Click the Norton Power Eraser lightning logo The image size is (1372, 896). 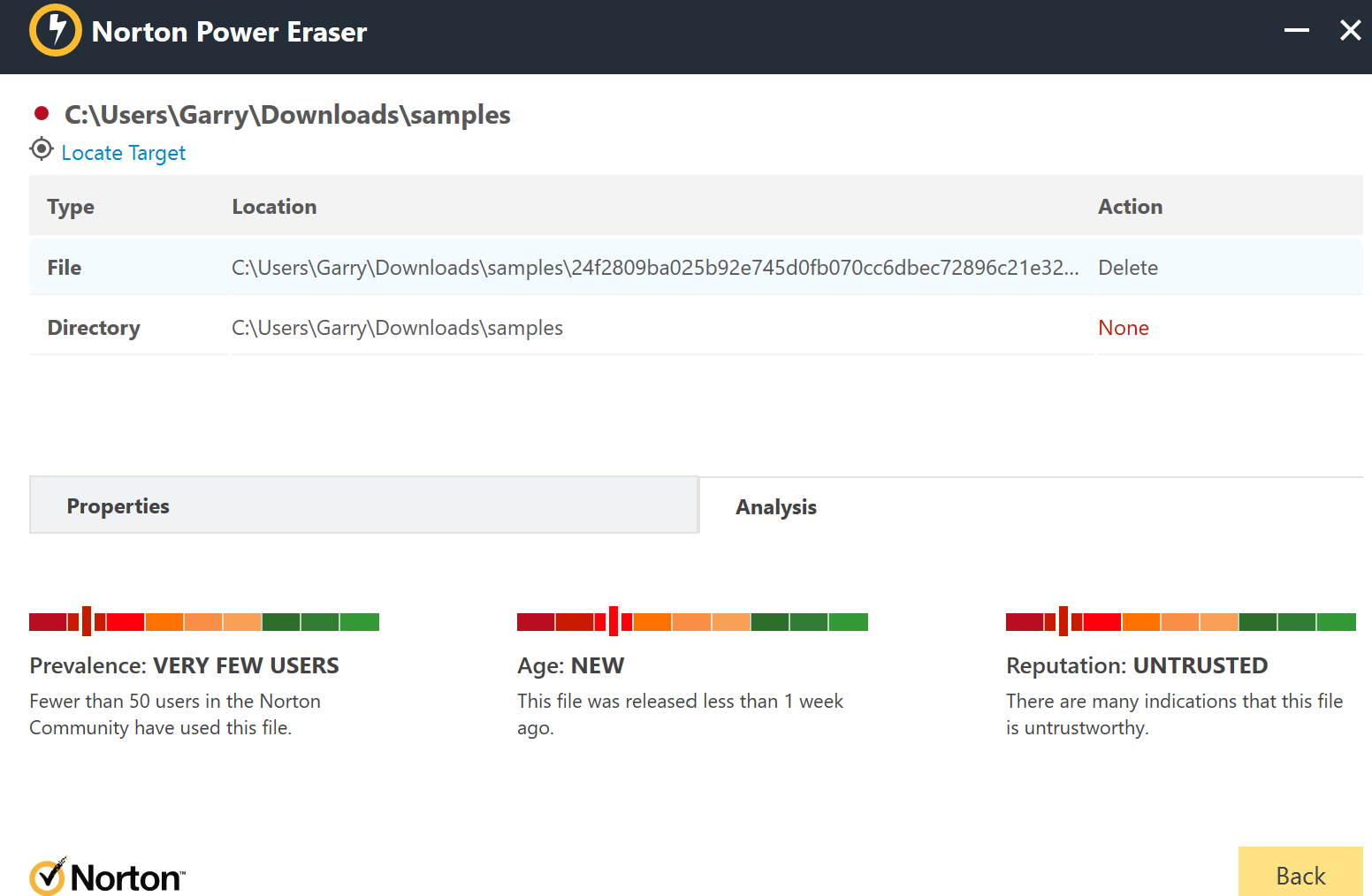point(55,31)
